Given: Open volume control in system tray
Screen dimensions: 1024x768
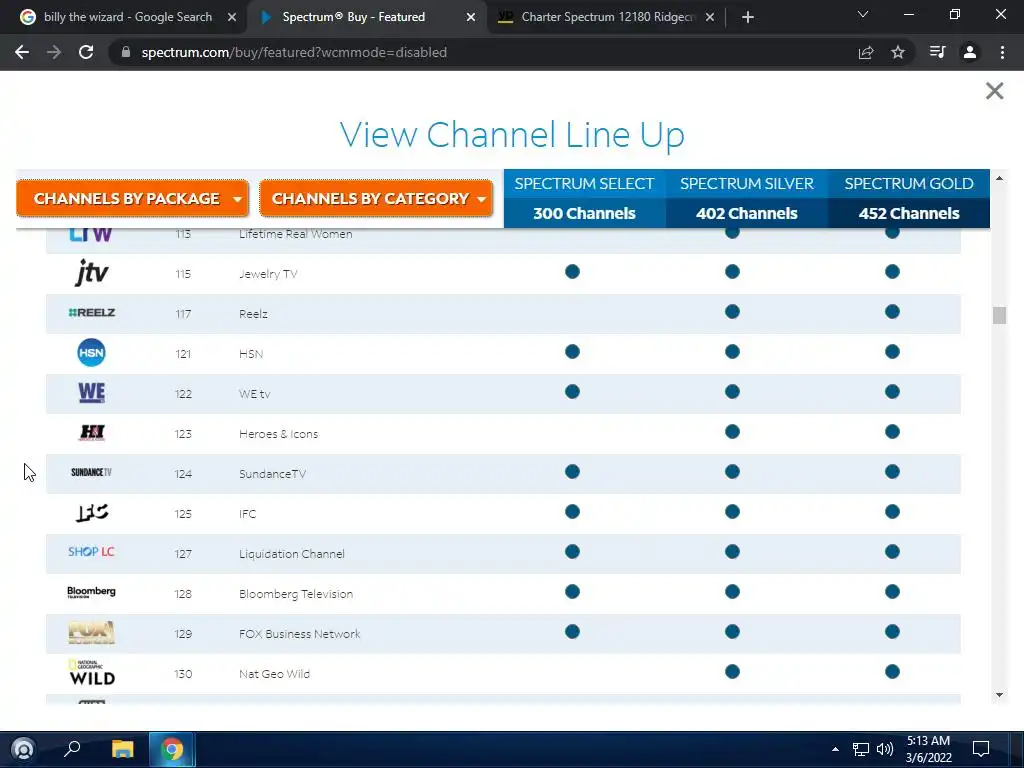Looking at the screenshot, I should [x=885, y=749].
